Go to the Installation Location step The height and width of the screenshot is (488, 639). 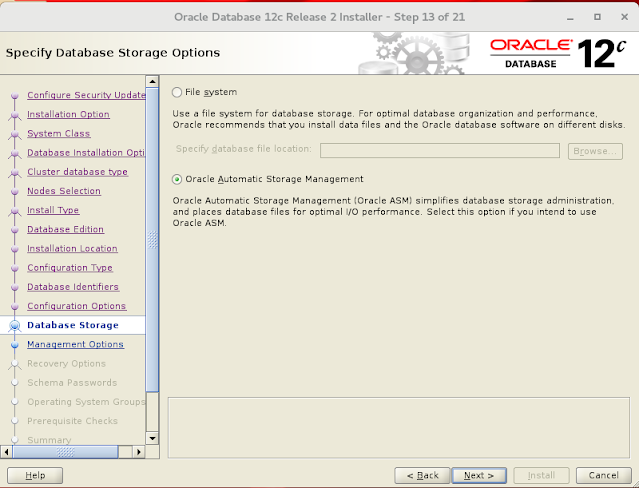73,248
